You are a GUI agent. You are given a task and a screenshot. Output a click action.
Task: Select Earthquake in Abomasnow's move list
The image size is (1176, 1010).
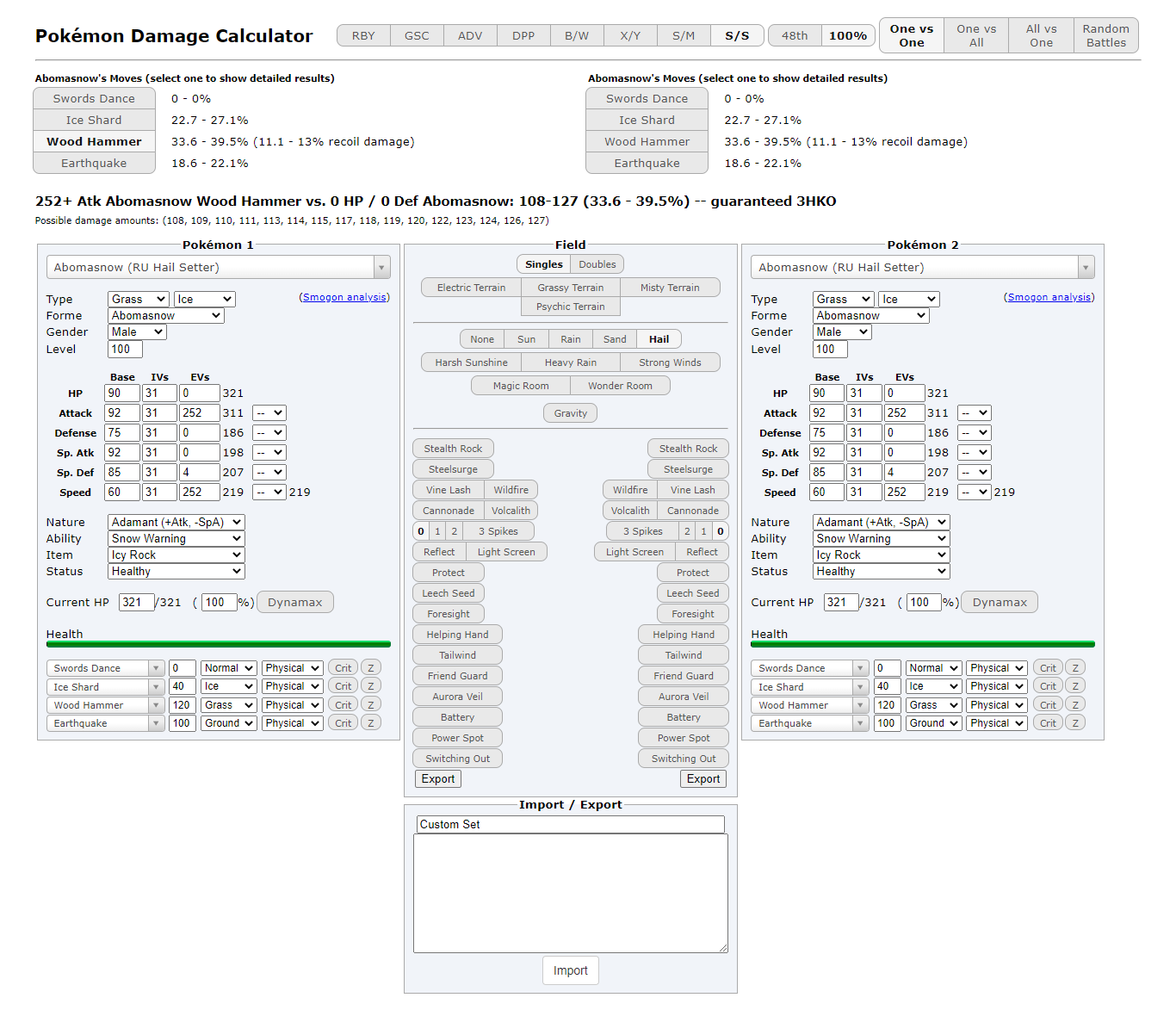point(94,163)
